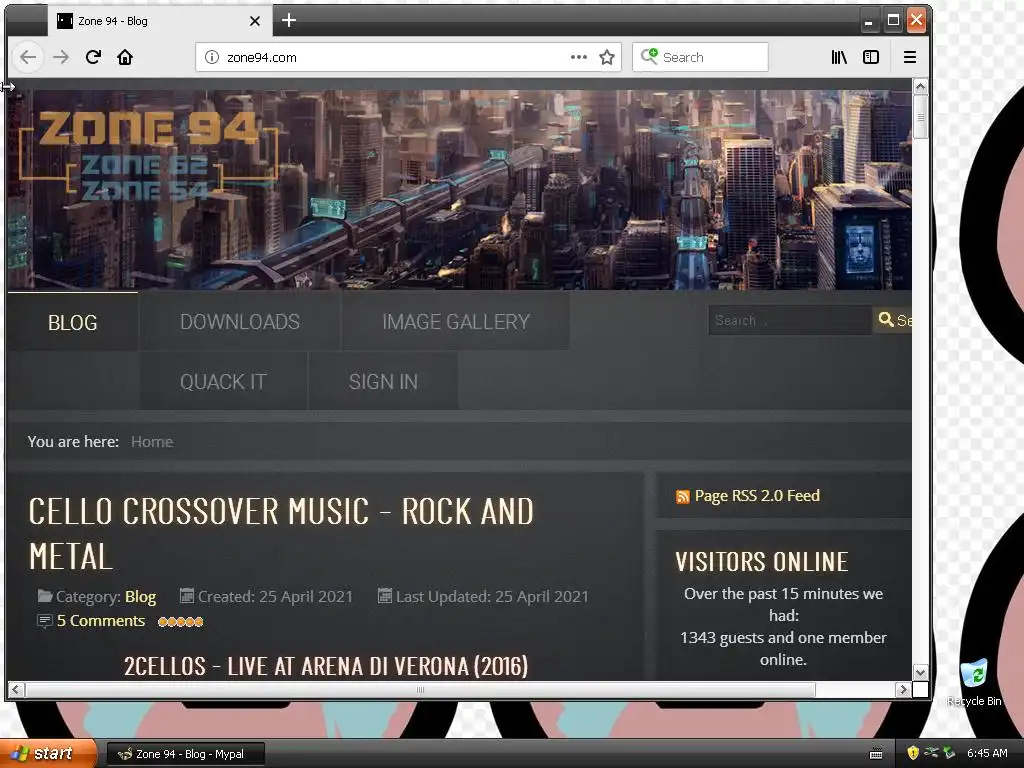Viewport: 1024px width, 768px height.
Task: Click the five-star article rating
Action: 180,622
